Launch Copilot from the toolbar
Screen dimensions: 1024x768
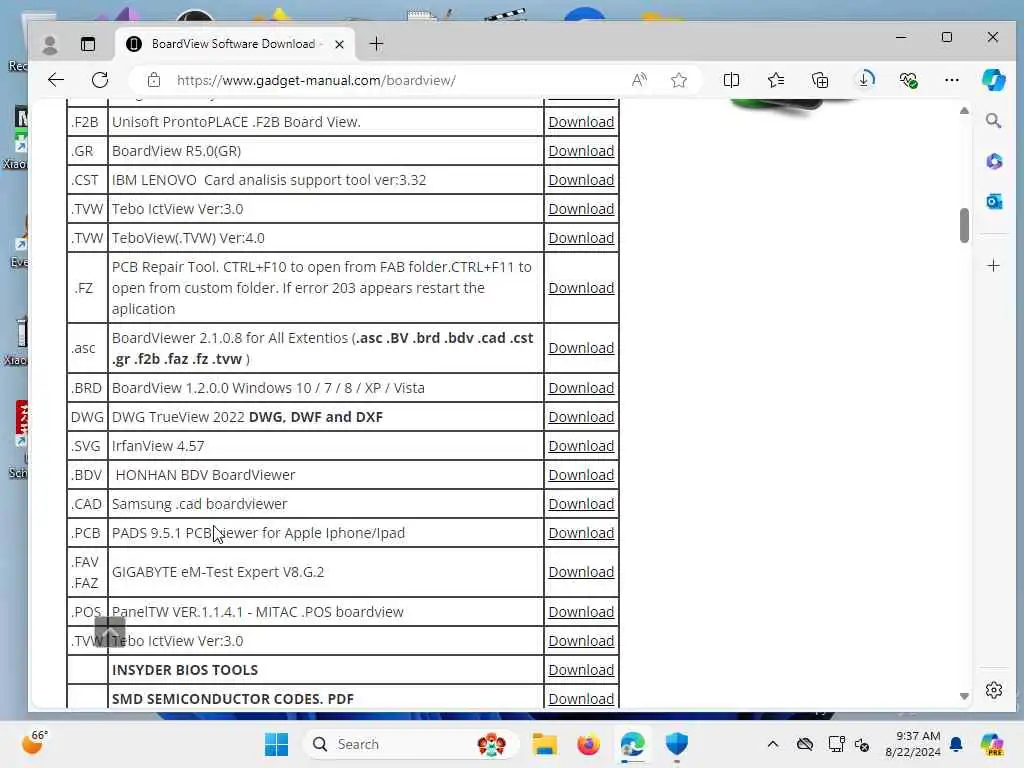click(x=993, y=80)
